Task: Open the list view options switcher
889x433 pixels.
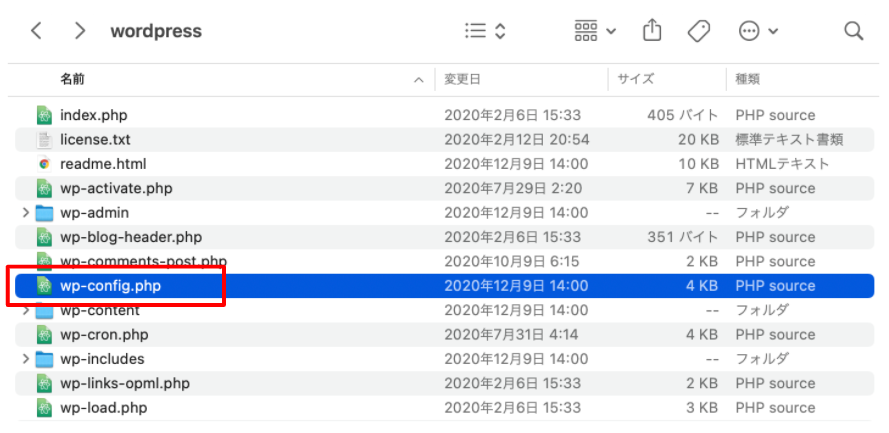Action: point(486,31)
